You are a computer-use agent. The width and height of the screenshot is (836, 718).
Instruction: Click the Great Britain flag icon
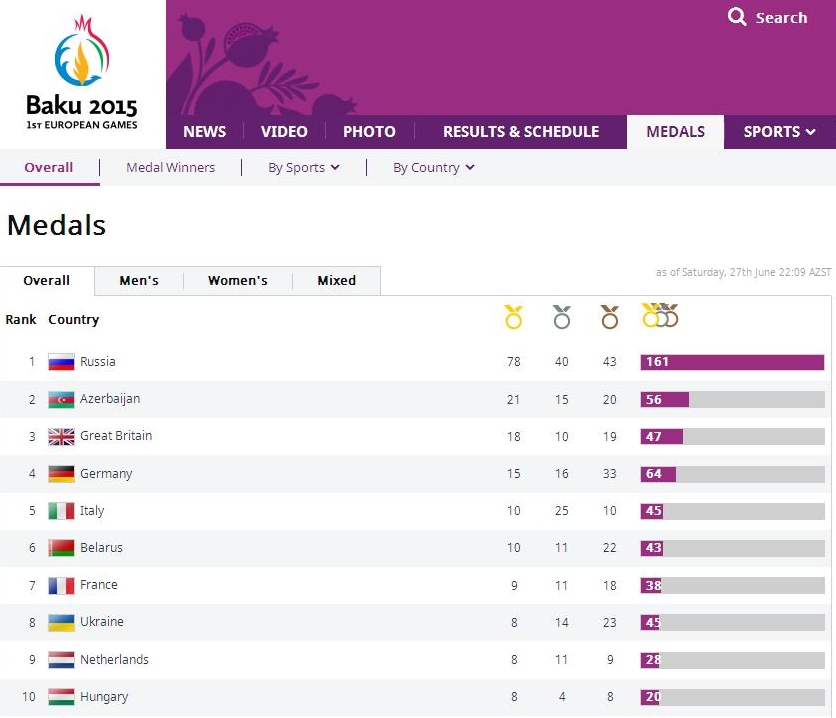(61, 436)
